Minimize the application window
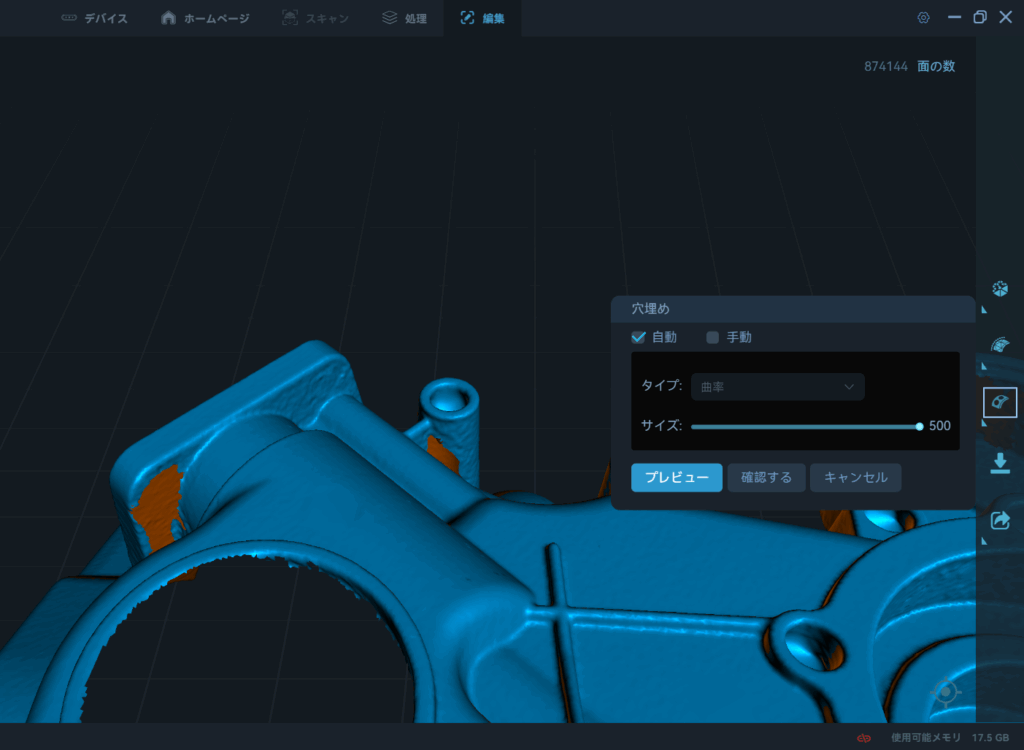 954,17
